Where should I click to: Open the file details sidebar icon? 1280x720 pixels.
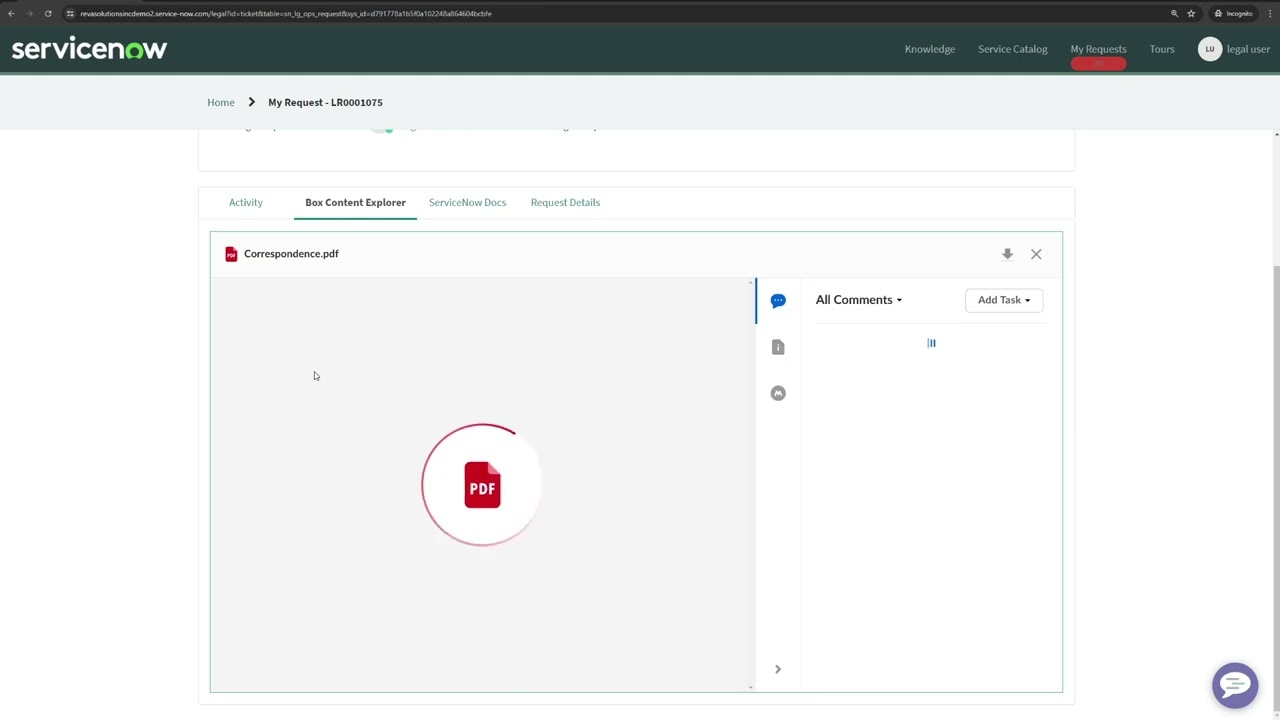[778, 347]
